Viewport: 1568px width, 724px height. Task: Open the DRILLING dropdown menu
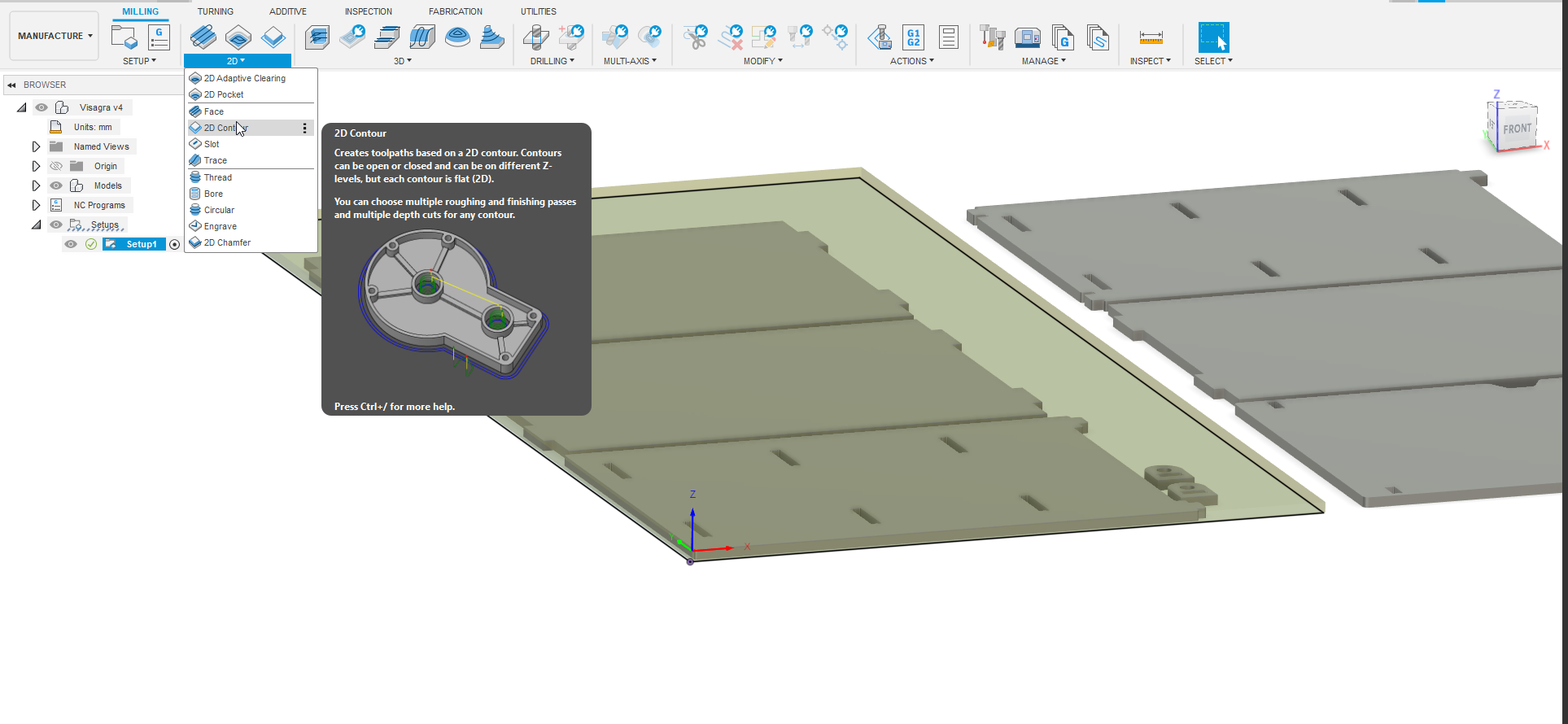pos(553,61)
